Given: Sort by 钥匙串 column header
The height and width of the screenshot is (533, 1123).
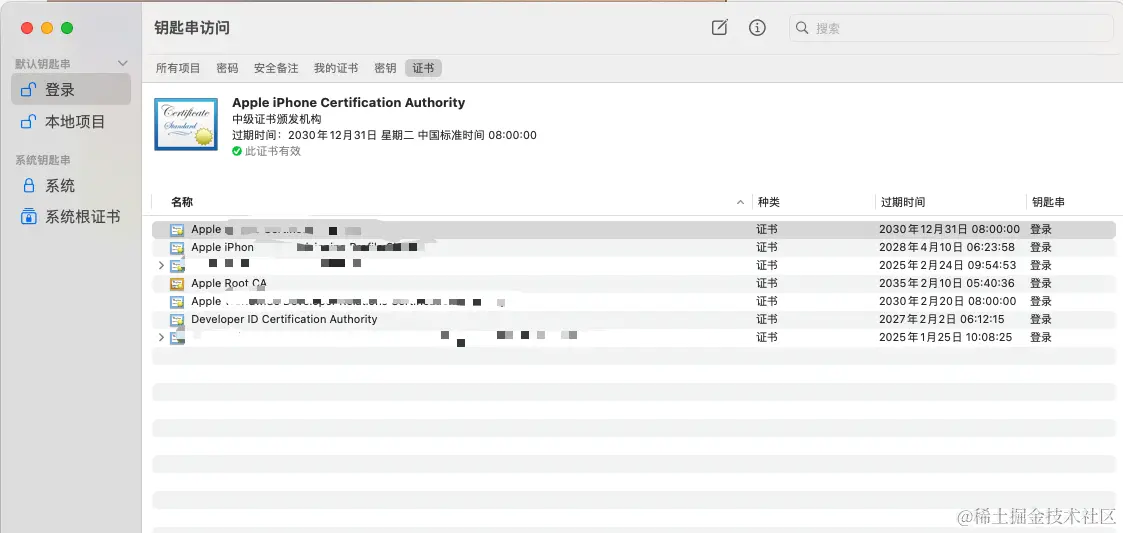Looking at the screenshot, I should 1048,203.
